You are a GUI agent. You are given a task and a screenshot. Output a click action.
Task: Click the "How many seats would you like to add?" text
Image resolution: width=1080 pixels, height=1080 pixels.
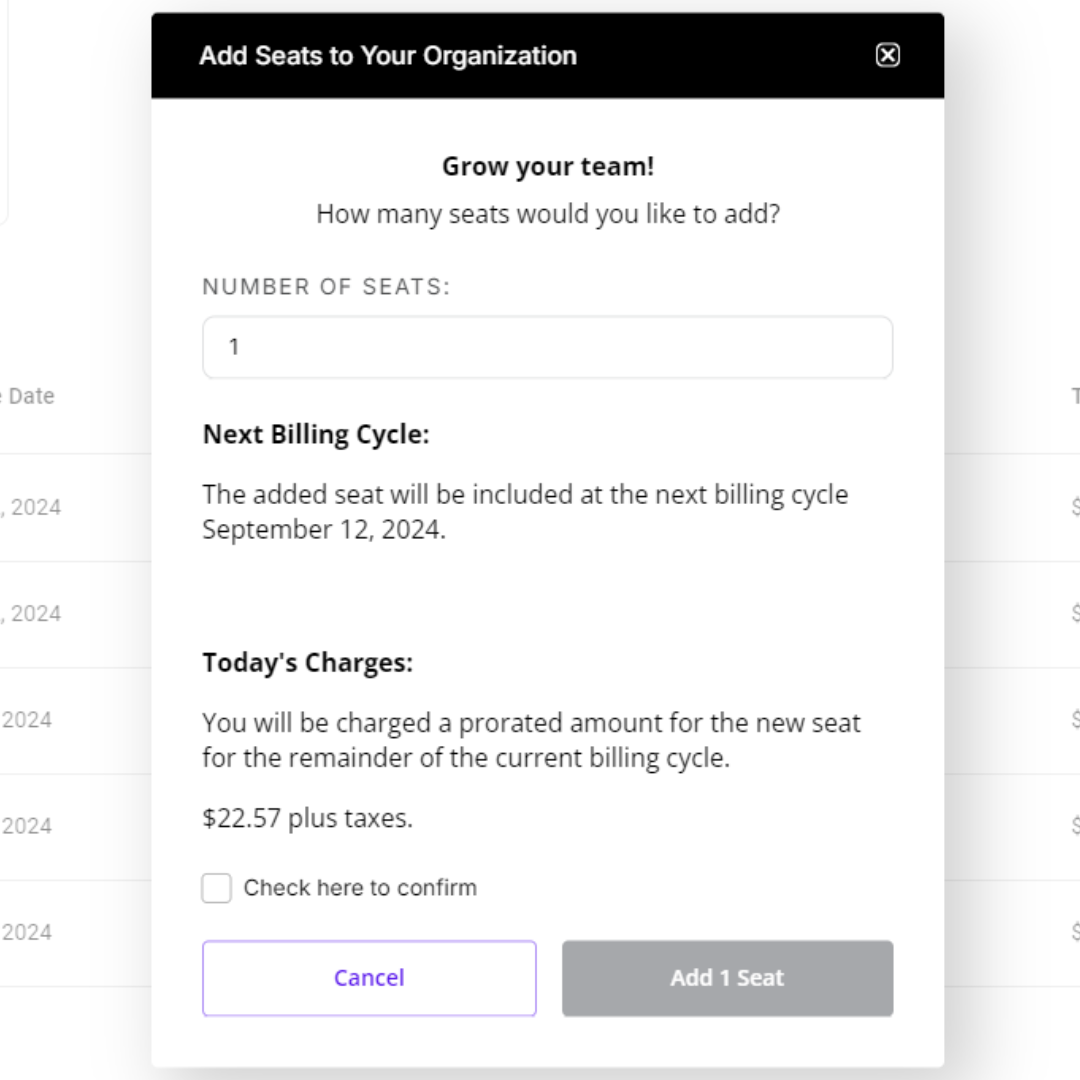(547, 213)
